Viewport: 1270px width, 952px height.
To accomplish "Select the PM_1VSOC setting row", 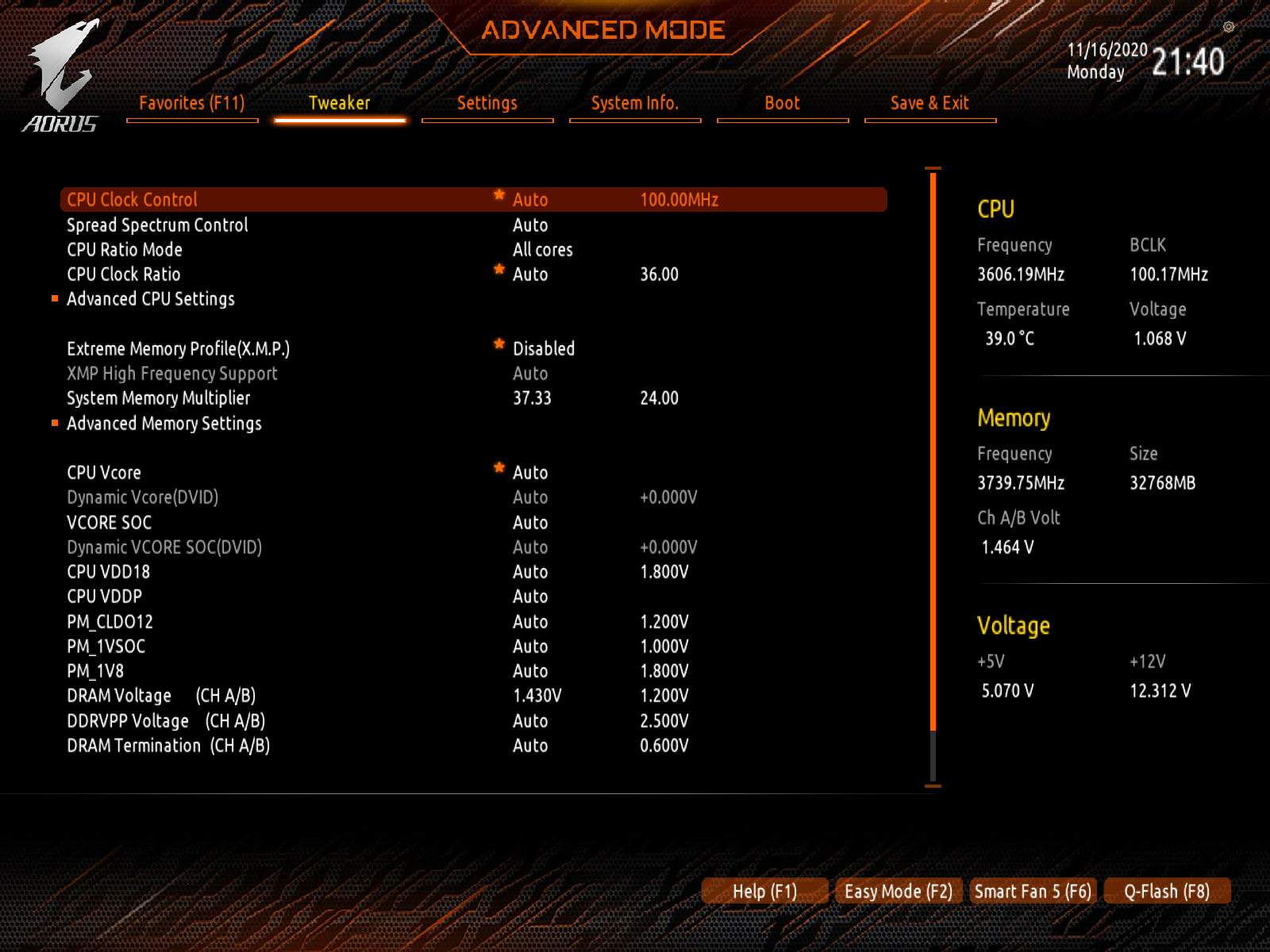I will pos(473,647).
